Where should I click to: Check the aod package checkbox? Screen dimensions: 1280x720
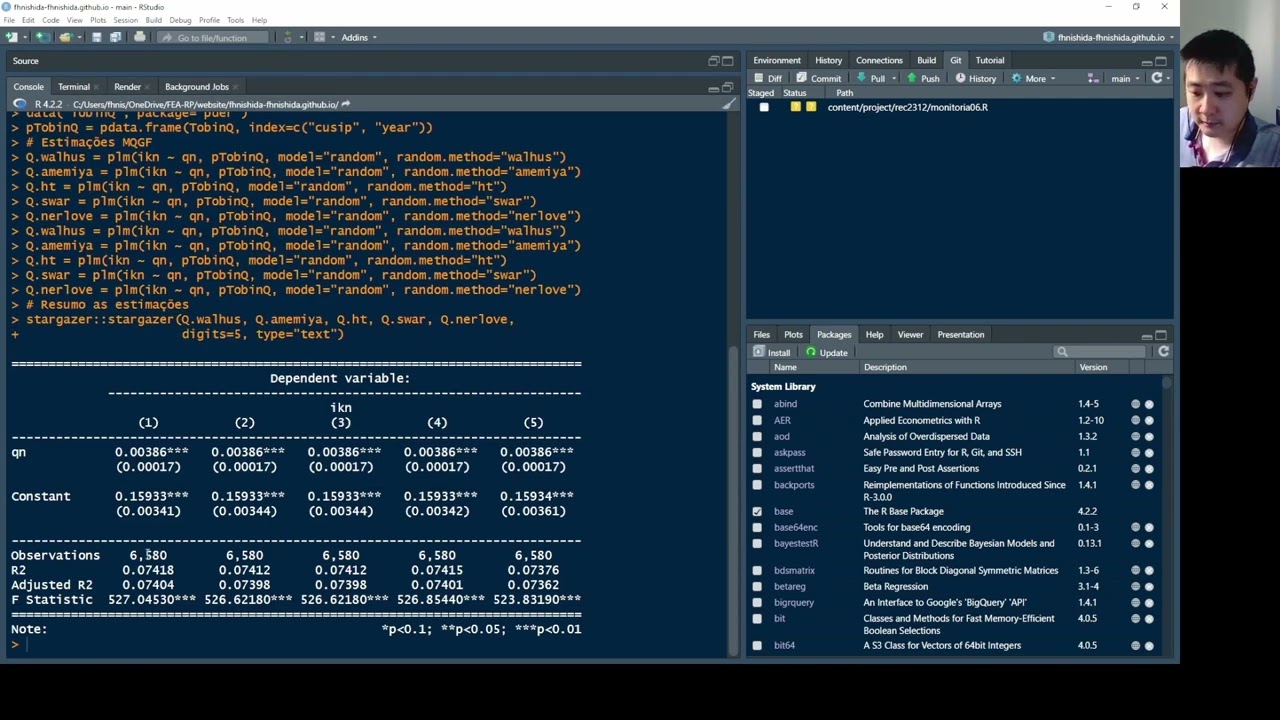[x=757, y=436]
